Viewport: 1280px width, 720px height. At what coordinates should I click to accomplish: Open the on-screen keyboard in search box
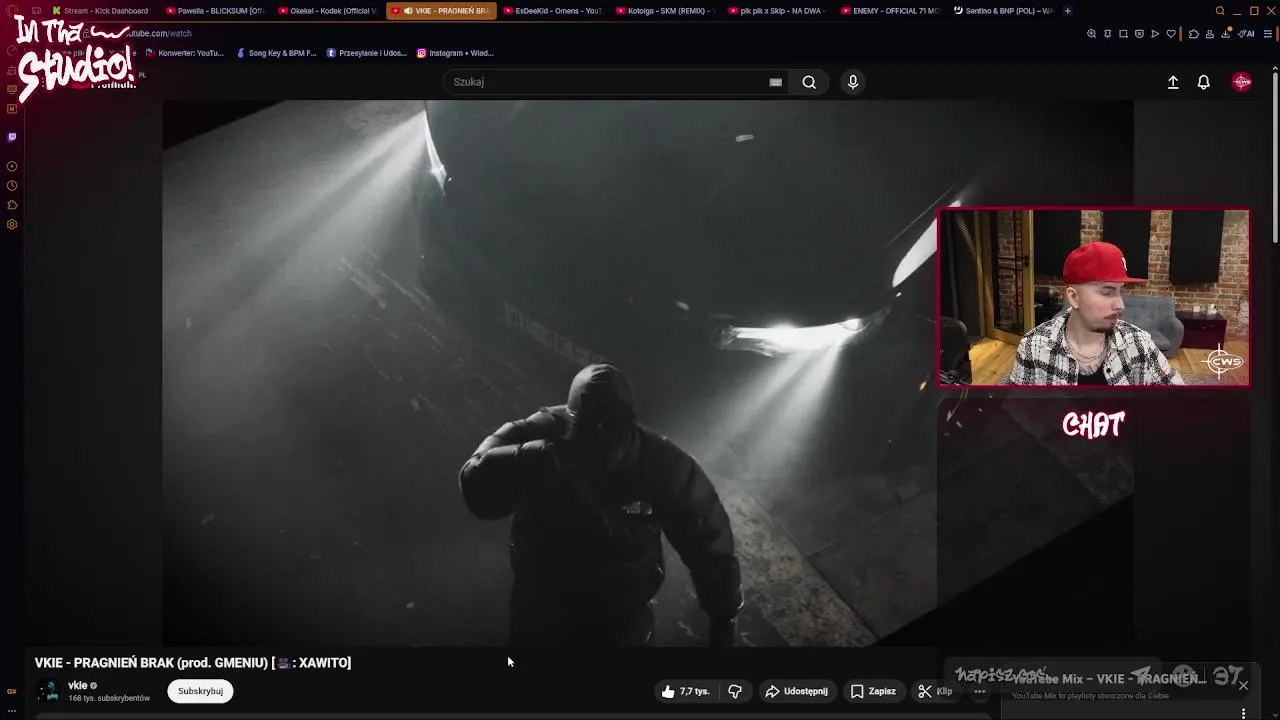775,82
